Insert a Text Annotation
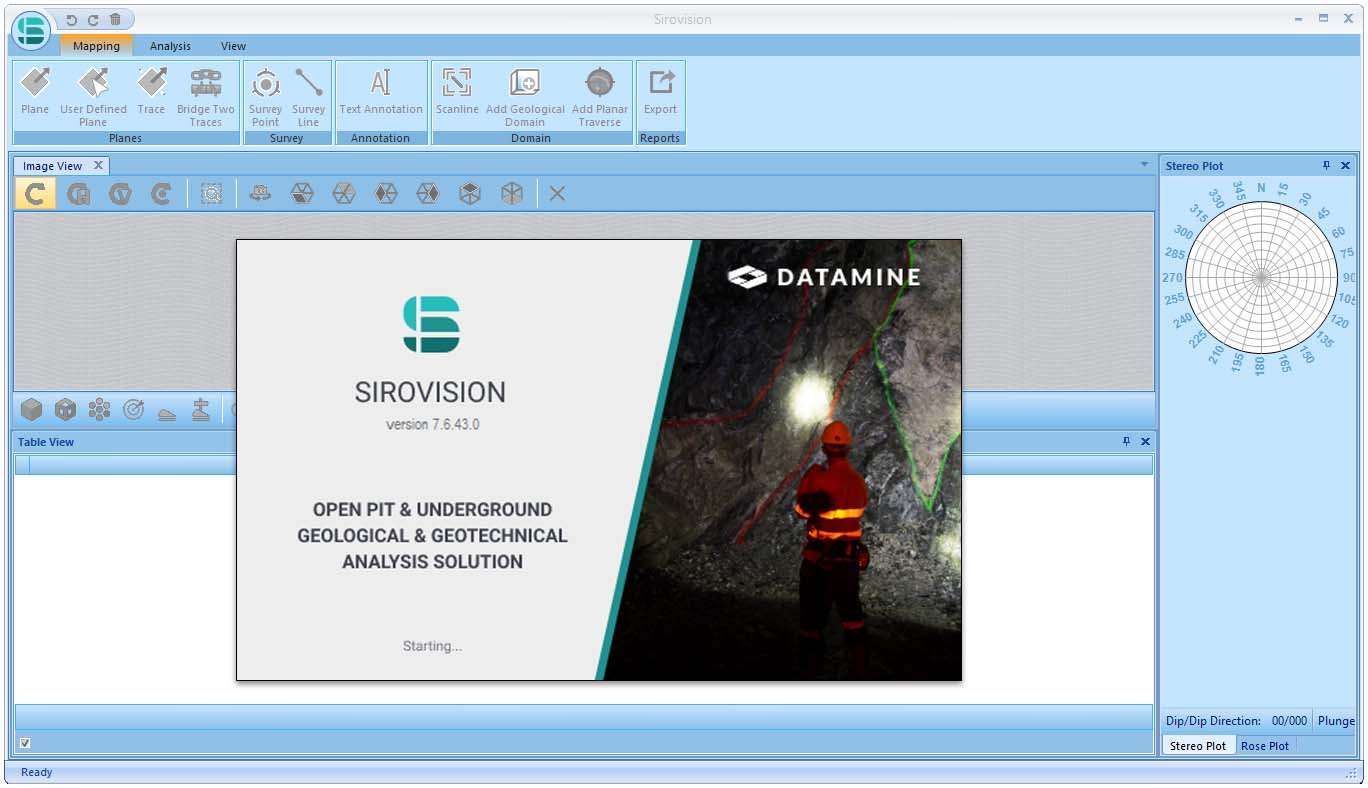This screenshot has width=1368, height=788. (380, 92)
